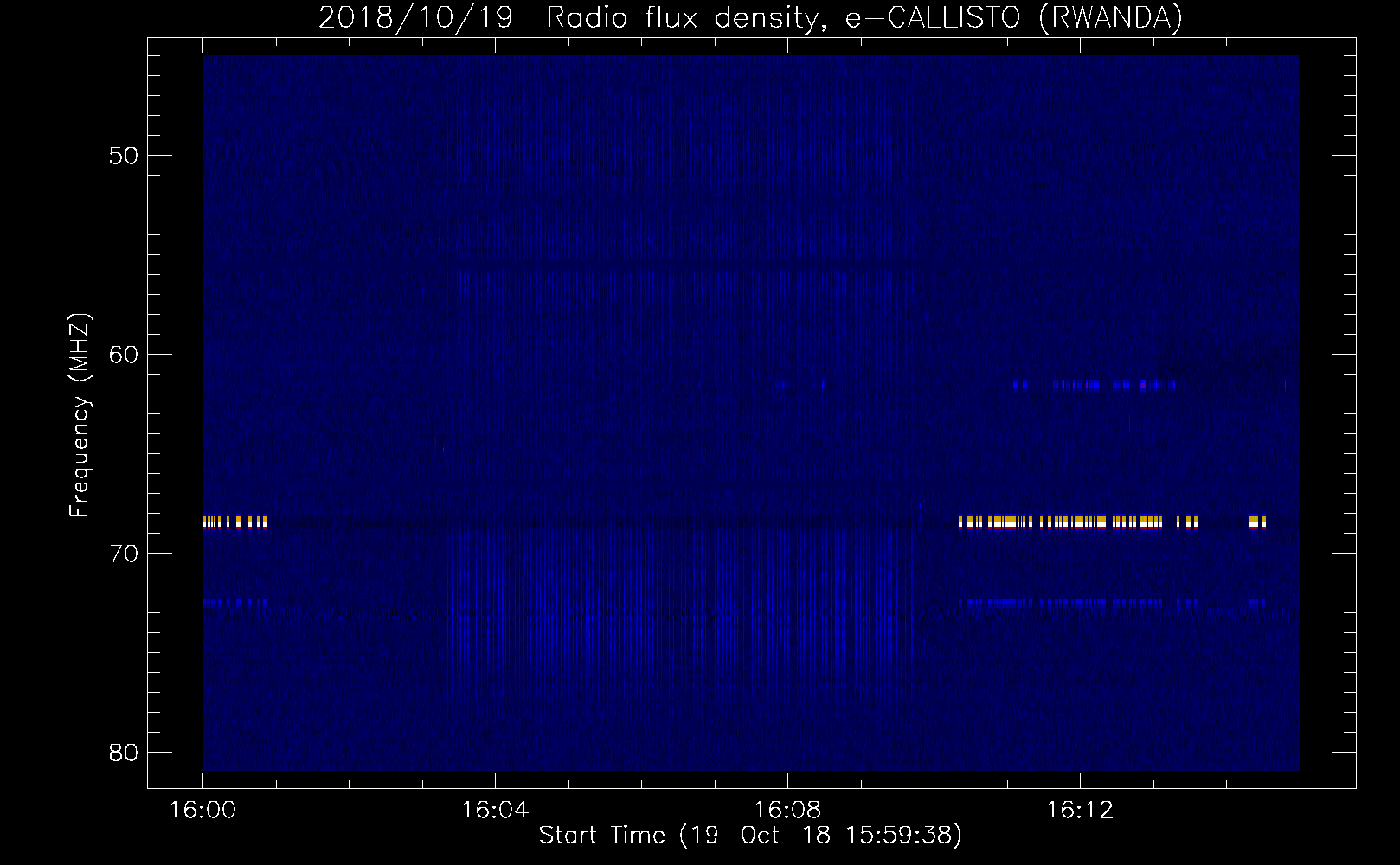Click the "Start Time (19-Oct-18 15:59:38)" label
The width and height of the screenshot is (1400, 865).
tap(750, 835)
